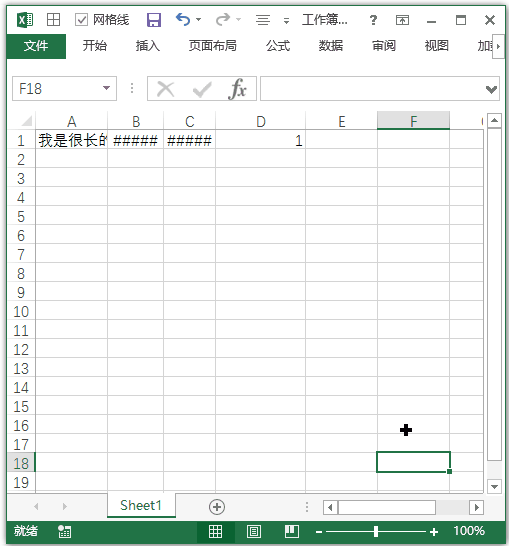Click the vertical scrollbar thumb
The width and height of the screenshot is (509, 546).
(494, 294)
